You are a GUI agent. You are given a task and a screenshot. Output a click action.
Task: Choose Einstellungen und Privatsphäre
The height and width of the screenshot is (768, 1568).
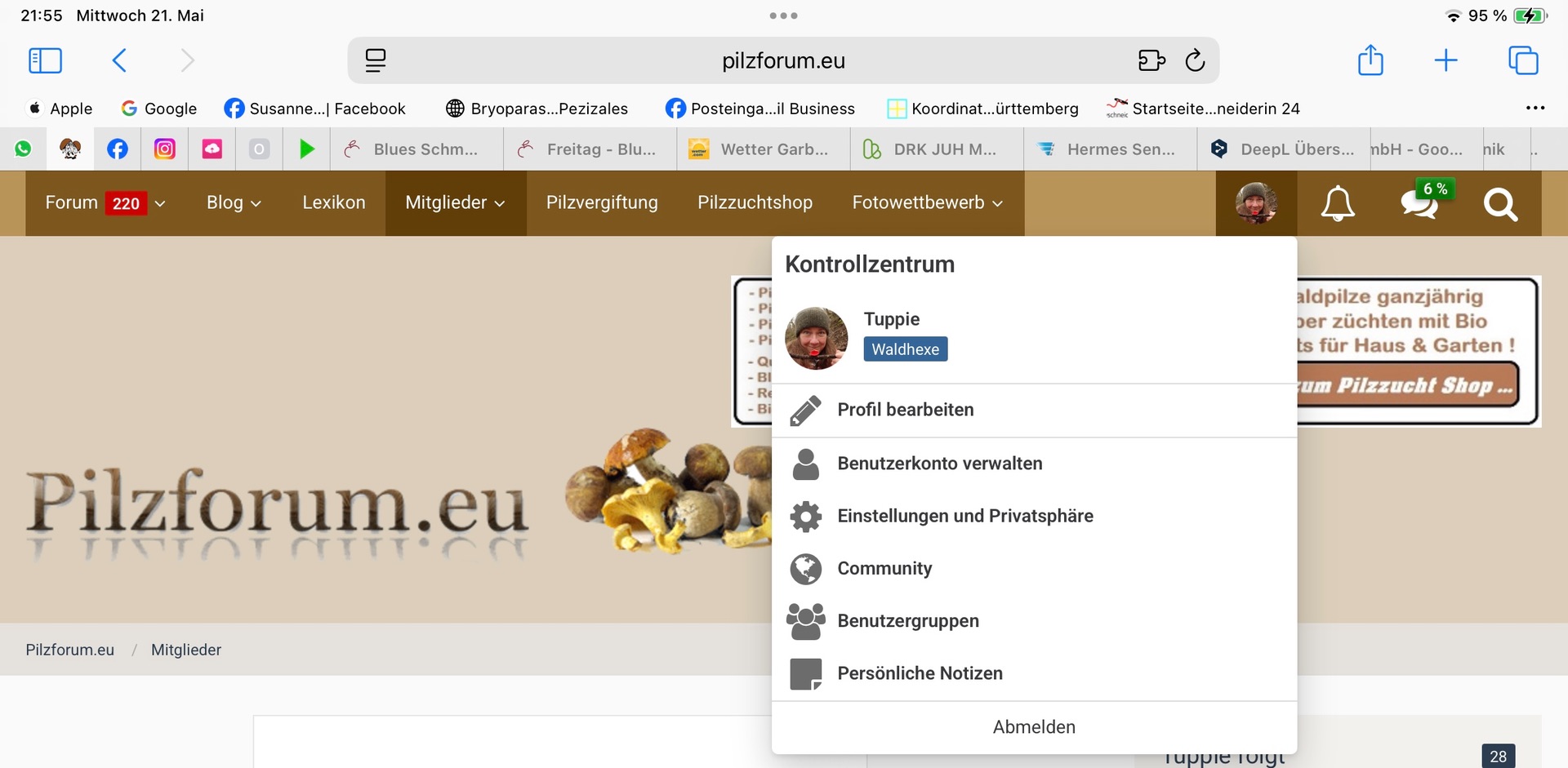(x=964, y=516)
